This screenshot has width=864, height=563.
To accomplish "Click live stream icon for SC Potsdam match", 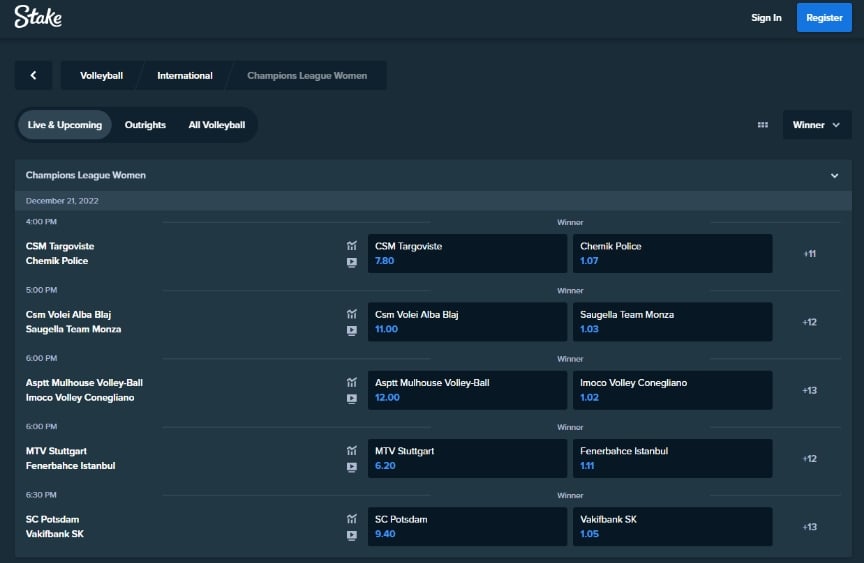I will [x=351, y=535].
